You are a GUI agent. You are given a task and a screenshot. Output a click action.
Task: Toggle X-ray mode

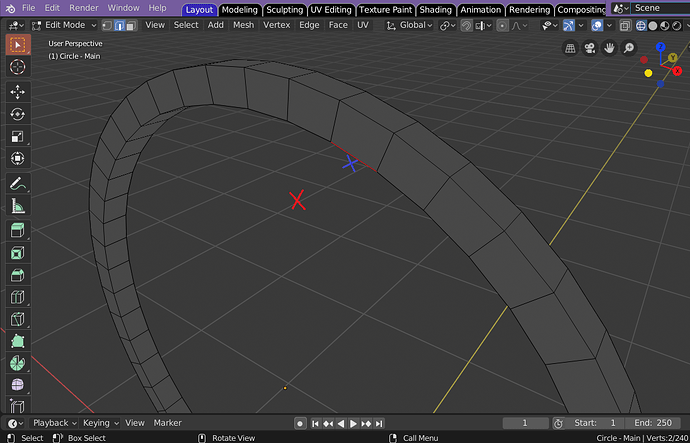625,26
